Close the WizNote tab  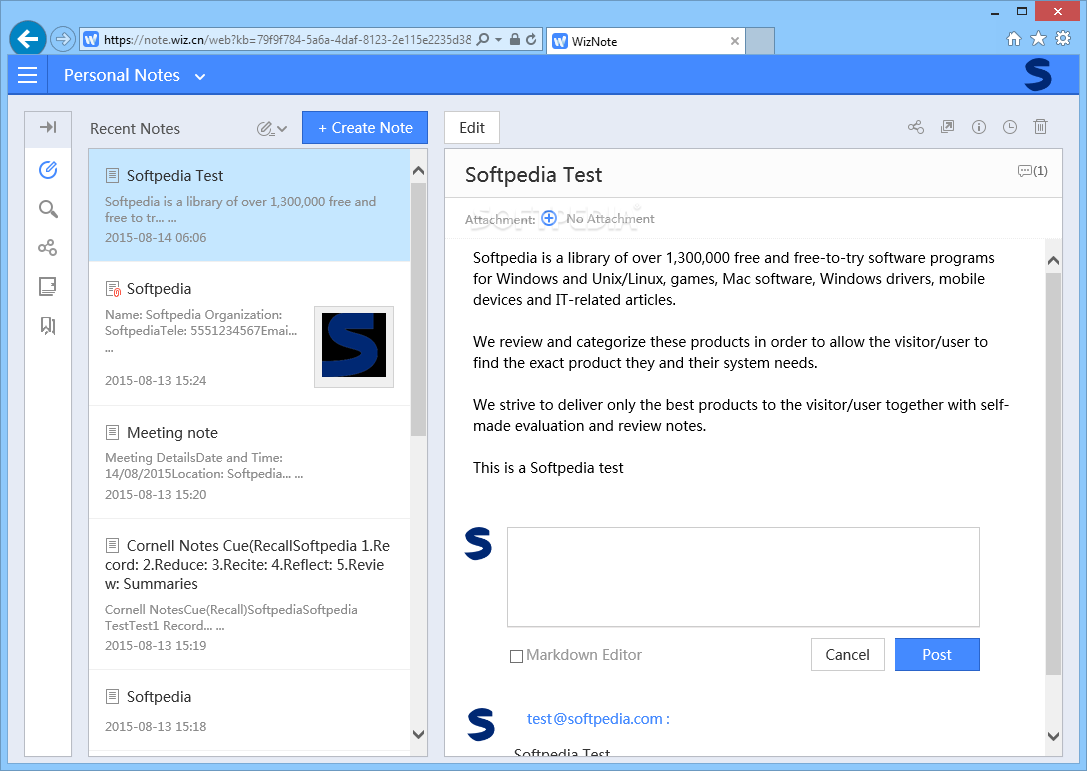pos(734,41)
